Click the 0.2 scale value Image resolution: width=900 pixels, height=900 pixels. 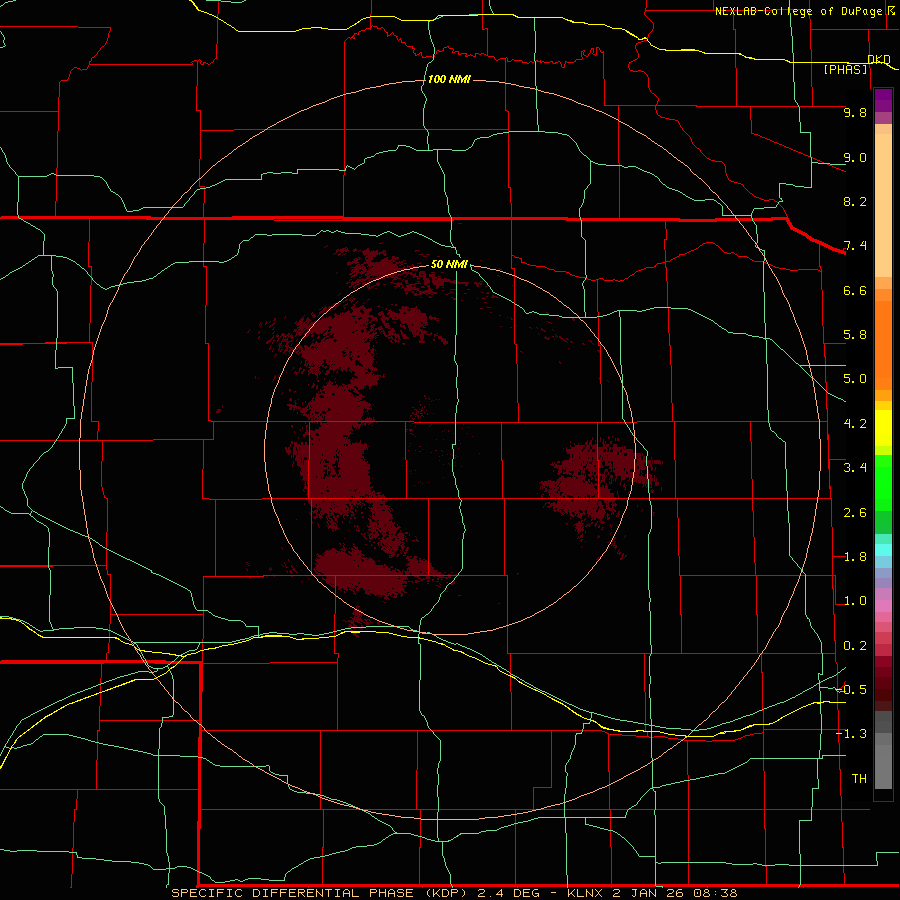tap(855, 646)
